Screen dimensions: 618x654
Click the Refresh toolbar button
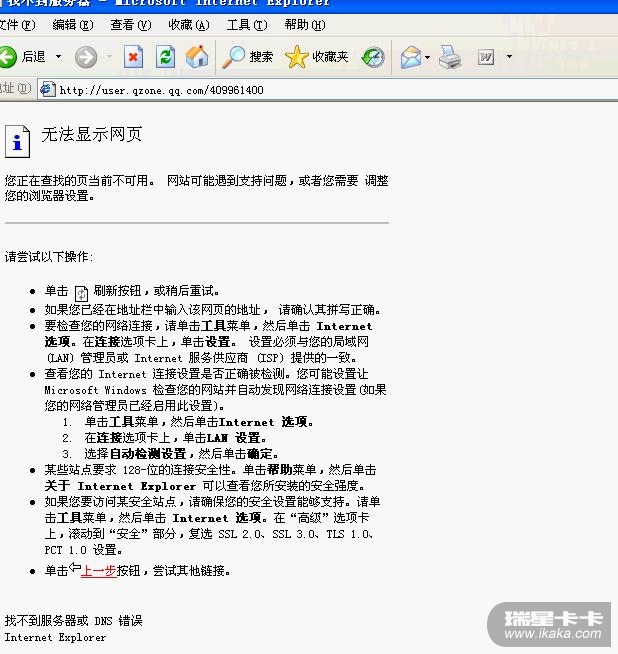coord(166,57)
